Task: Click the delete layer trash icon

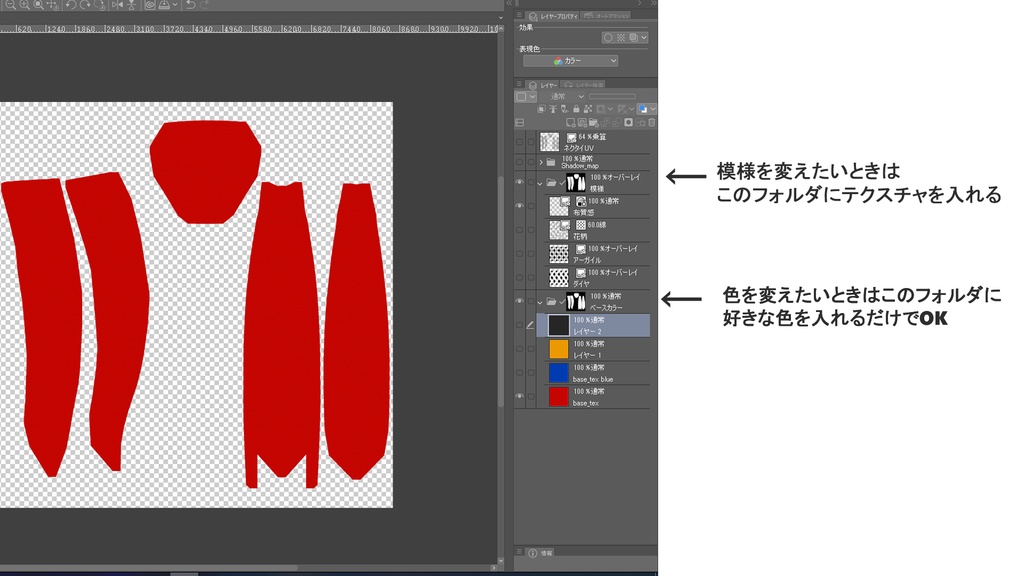Action: click(x=651, y=122)
